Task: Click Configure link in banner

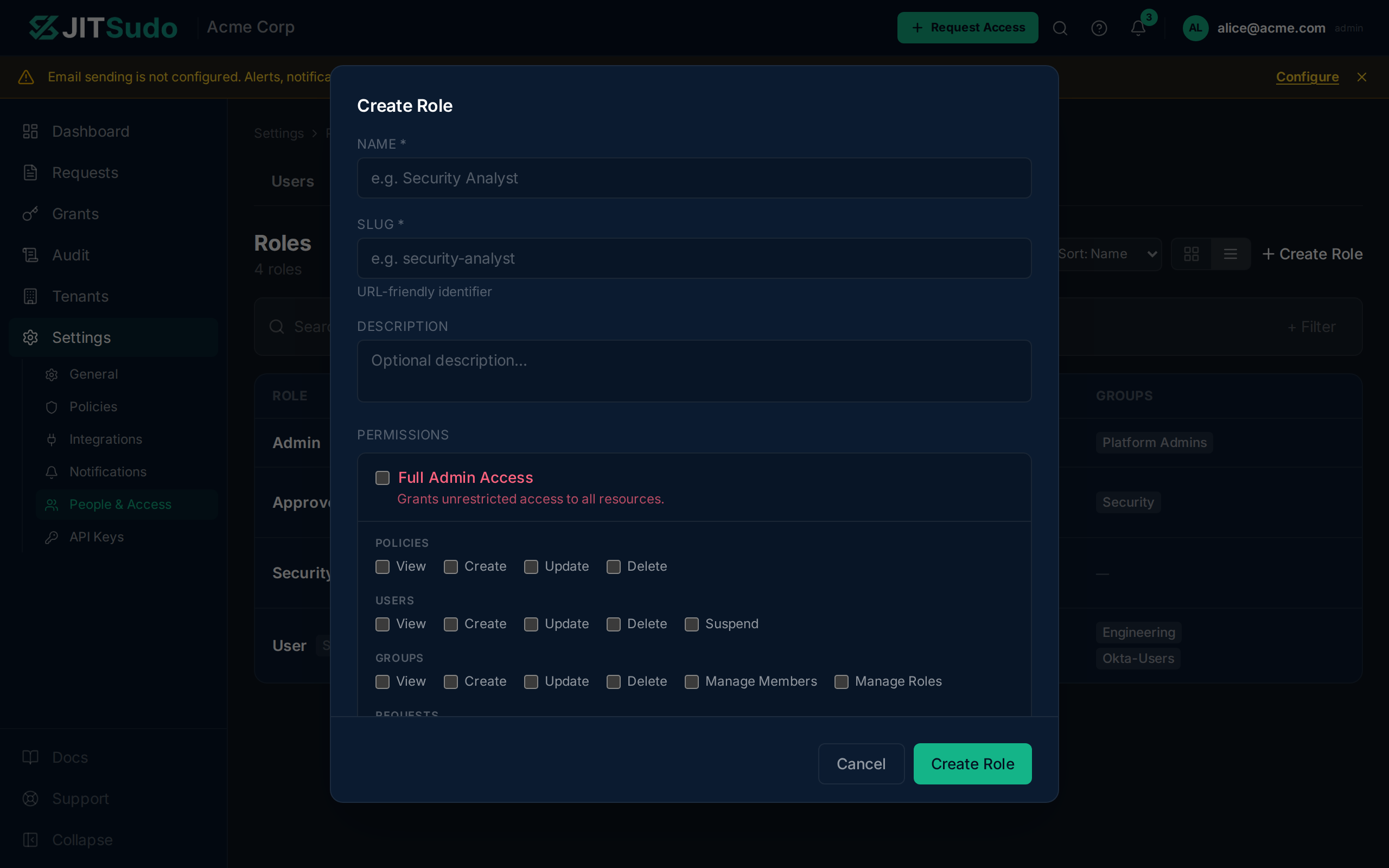Action: [x=1307, y=77]
